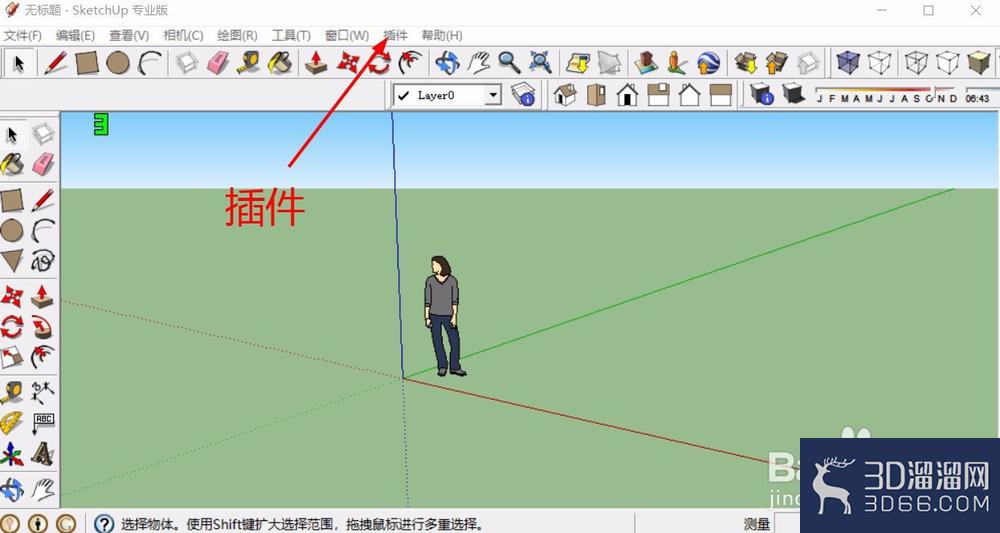Click the Add New Building icon
Screen dimensions: 1000x533
click(x=645, y=62)
